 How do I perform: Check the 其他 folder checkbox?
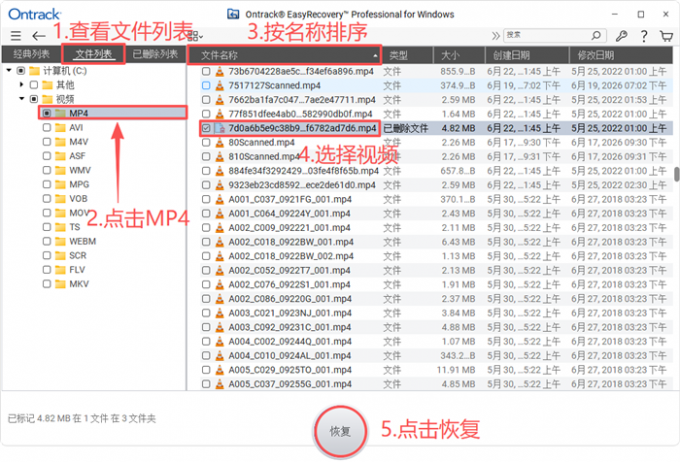pyautogui.click(x=34, y=85)
